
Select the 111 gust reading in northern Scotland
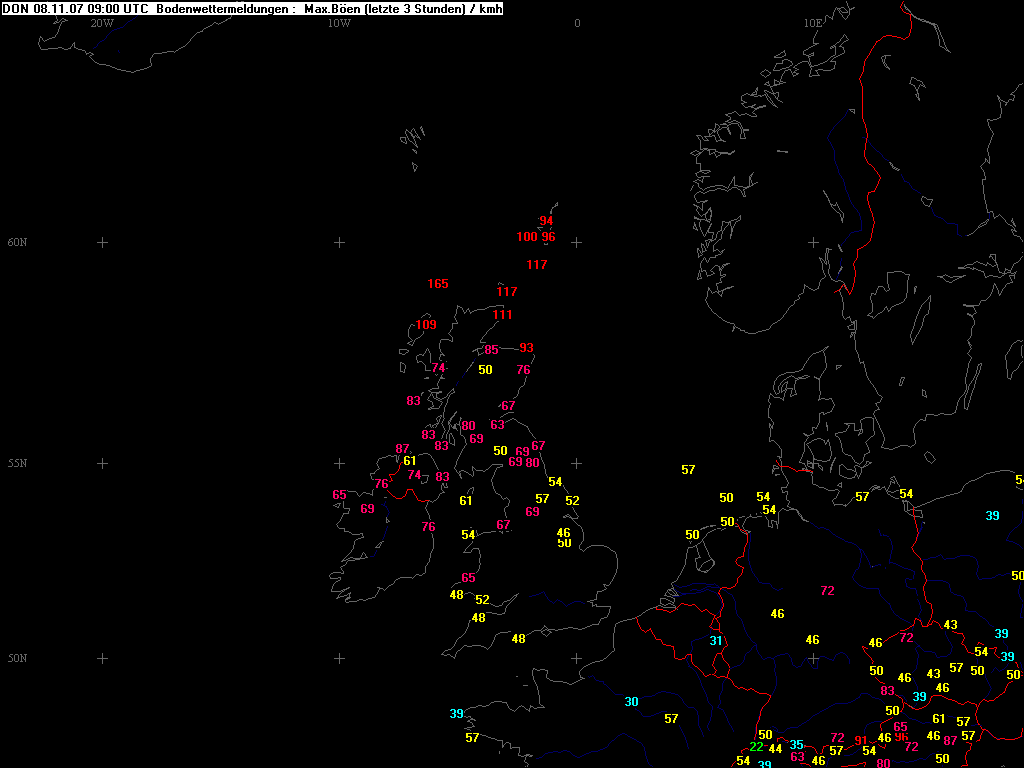click(x=502, y=315)
